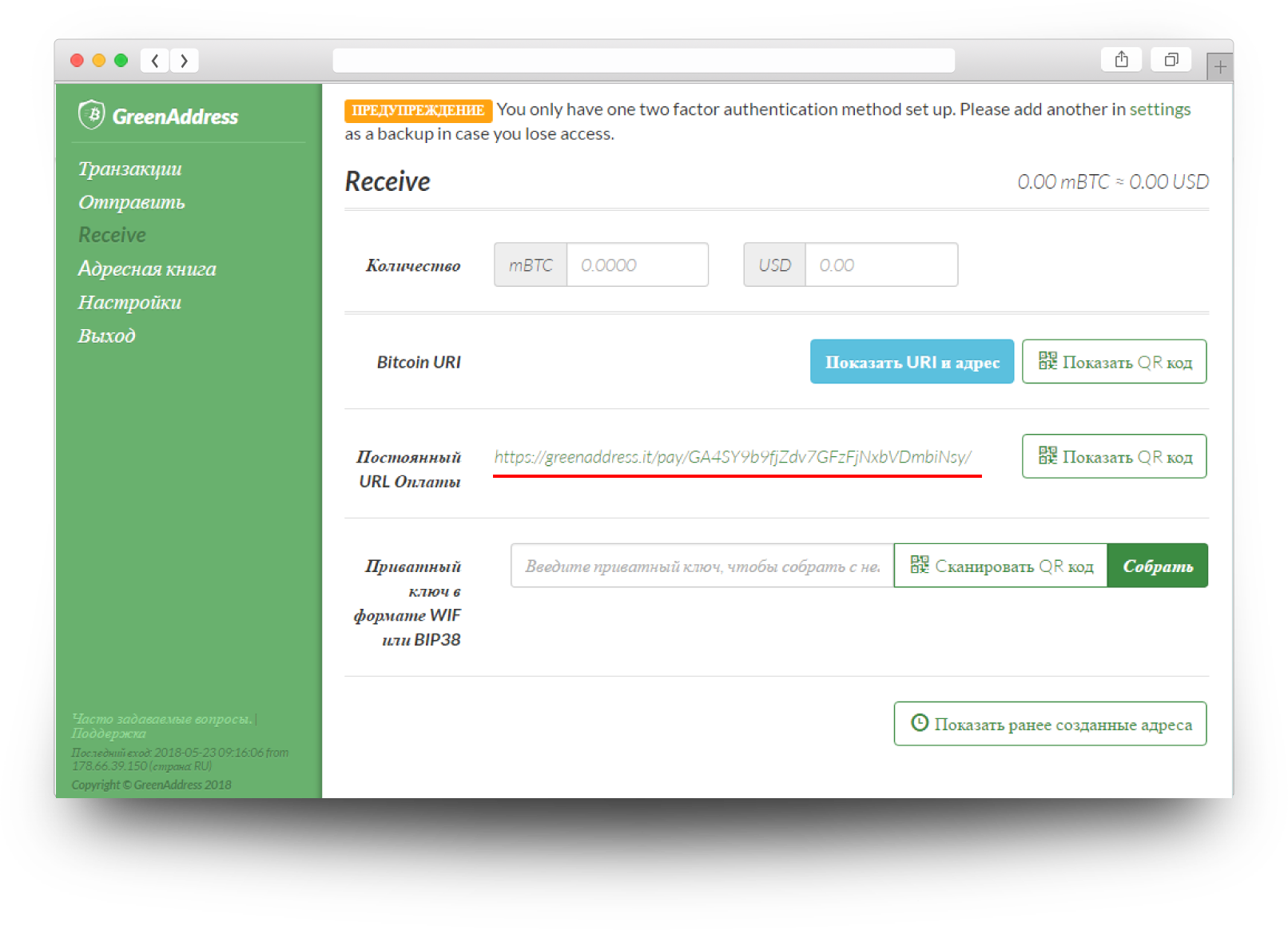The image size is (1288, 930).
Task: Select Receive in the sidebar
Action: (112, 235)
